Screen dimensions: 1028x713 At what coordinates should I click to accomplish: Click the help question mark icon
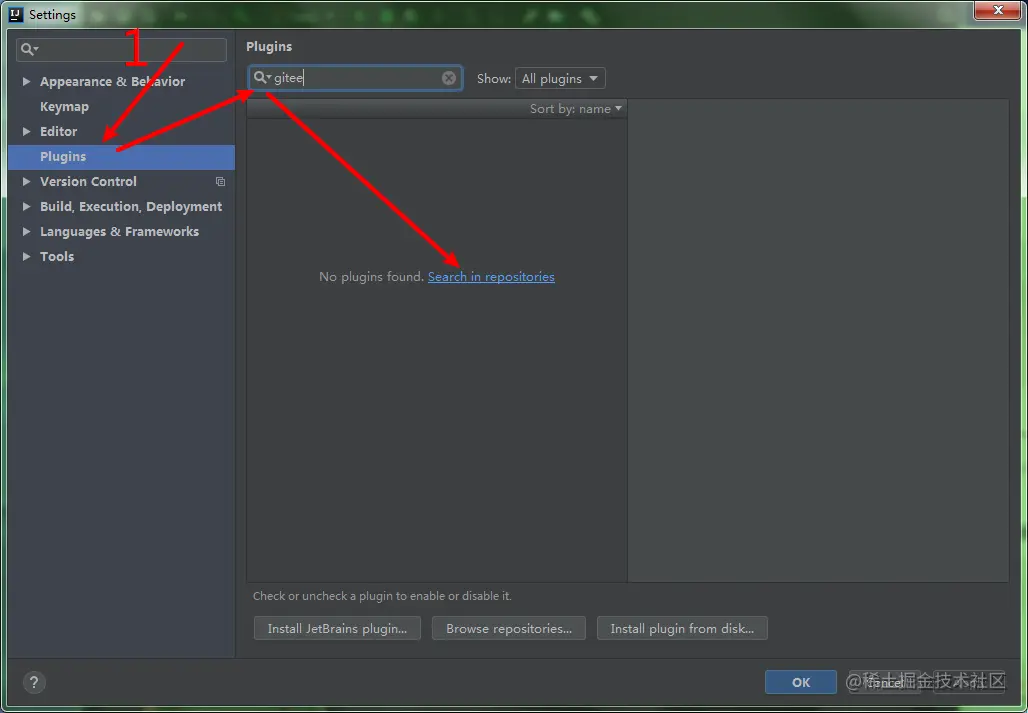pyautogui.click(x=35, y=682)
